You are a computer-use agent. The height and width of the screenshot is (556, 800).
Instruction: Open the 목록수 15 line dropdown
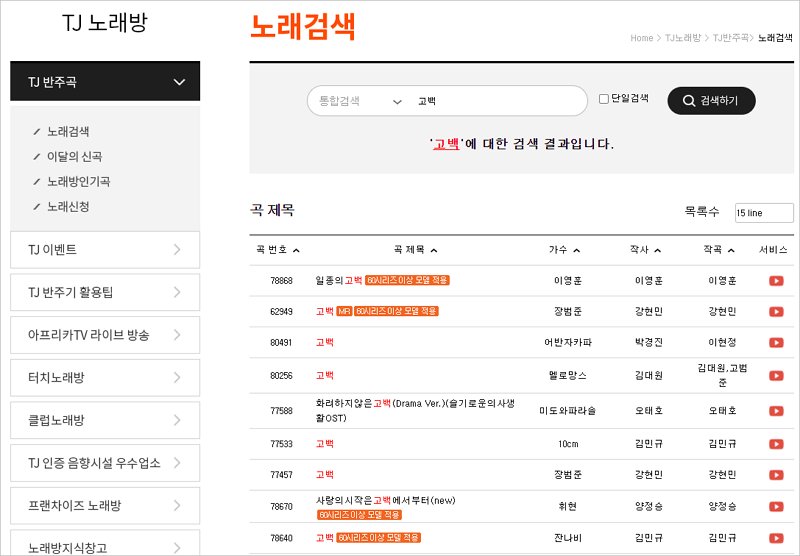(x=763, y=213)
